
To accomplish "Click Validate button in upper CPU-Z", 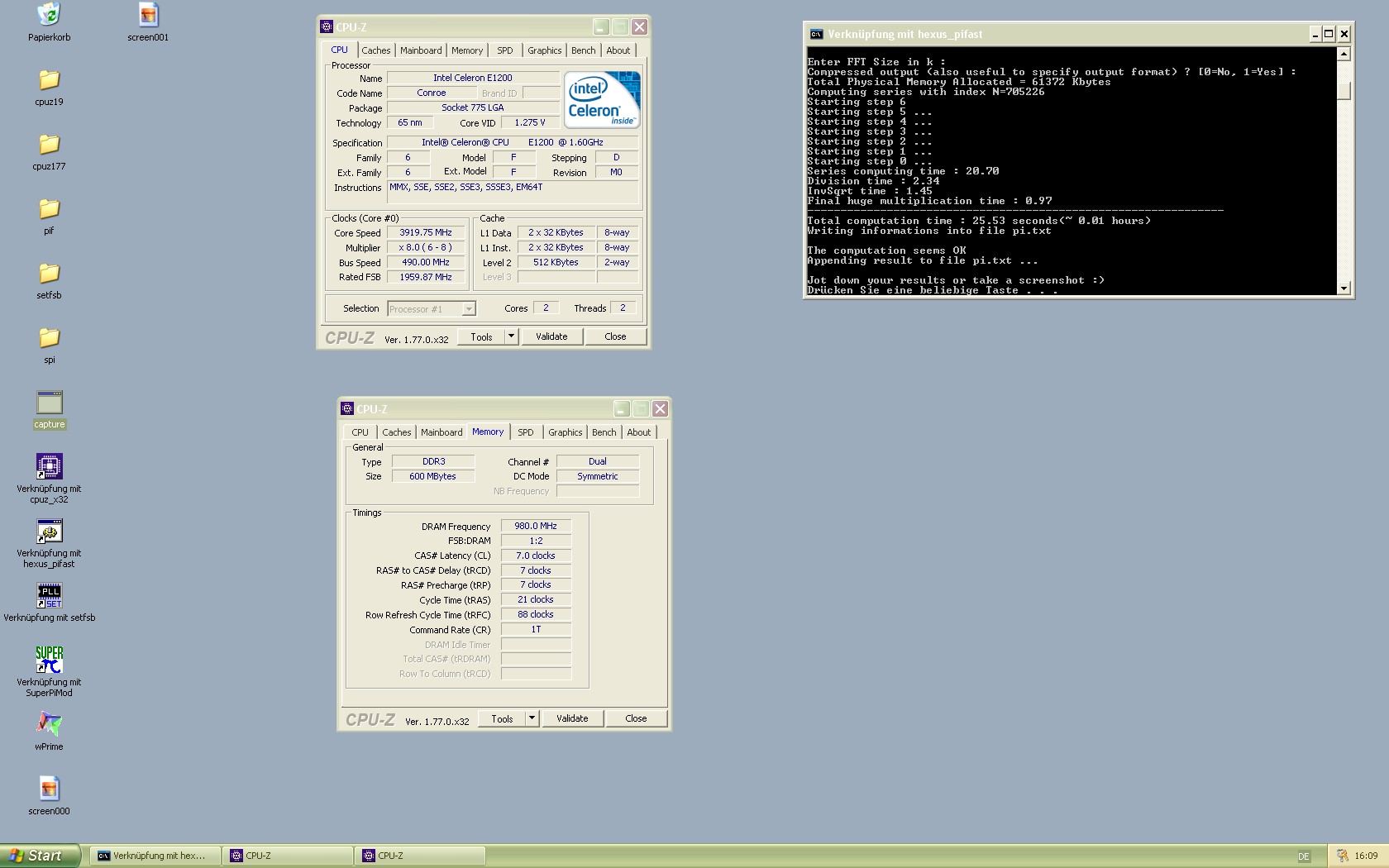I will coord(551,336).
